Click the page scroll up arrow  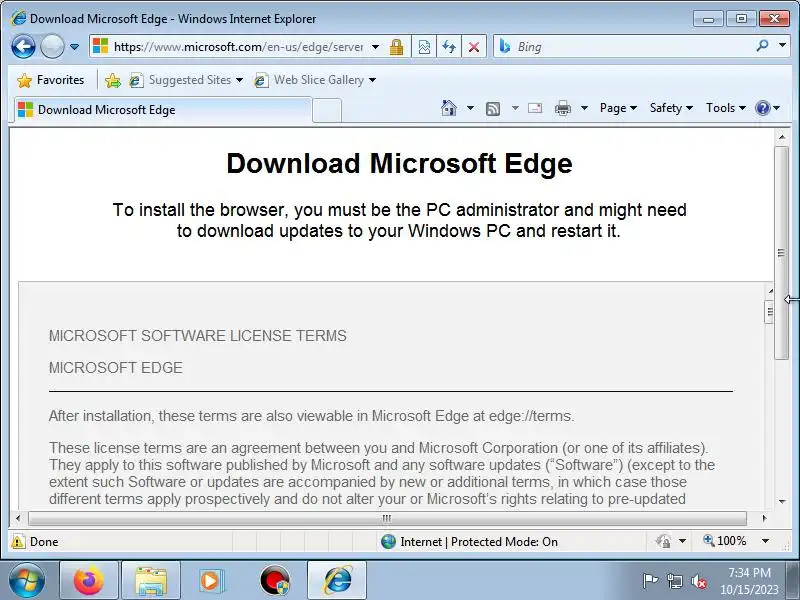click(x=782, y=137)
